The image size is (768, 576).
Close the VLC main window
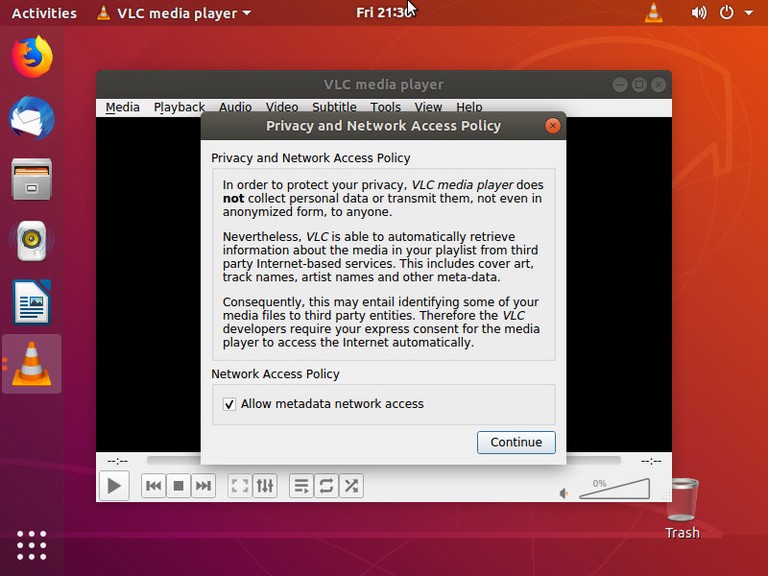(x=658, y=85)
